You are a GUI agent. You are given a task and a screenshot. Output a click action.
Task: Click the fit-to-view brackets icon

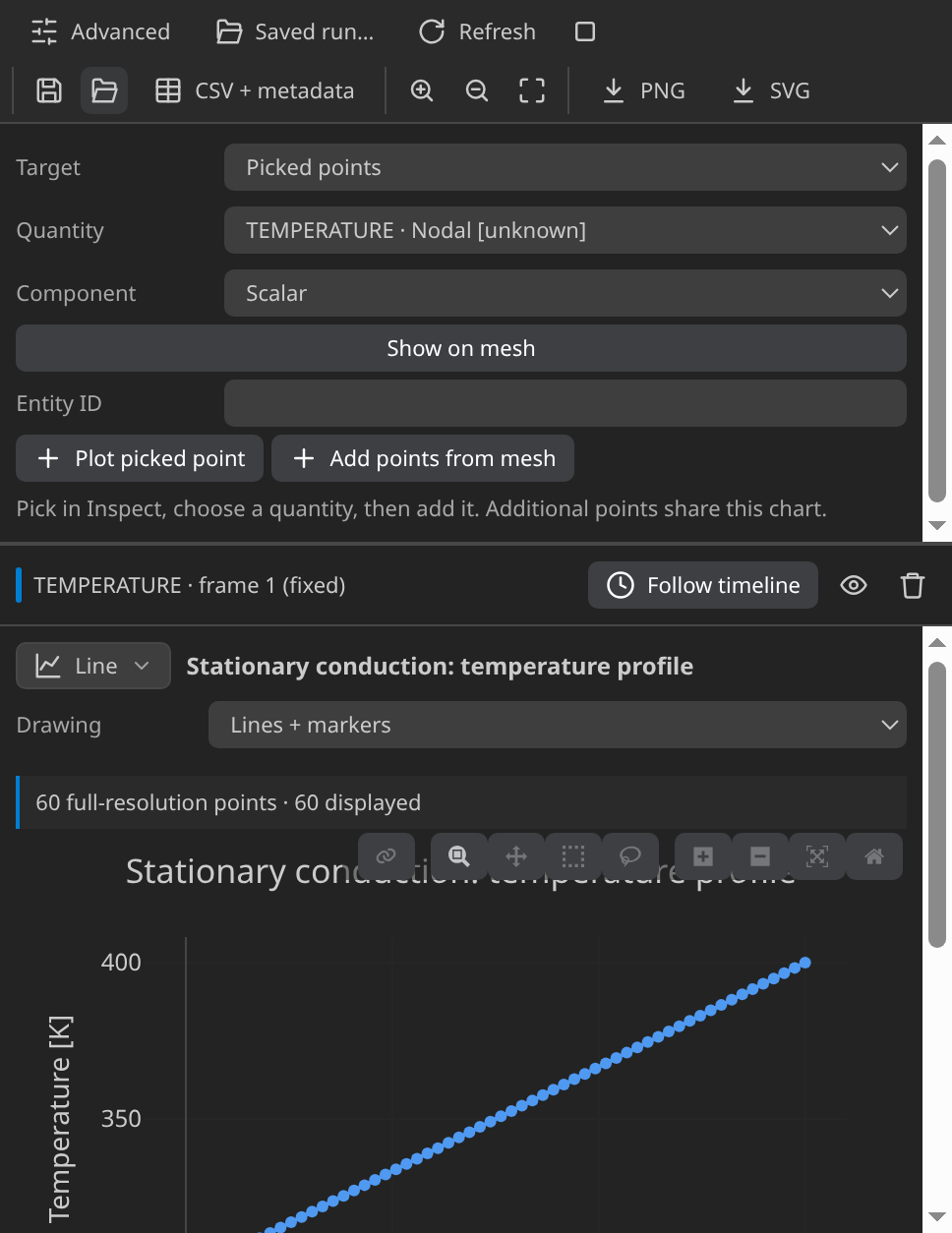tap(532, 90)
